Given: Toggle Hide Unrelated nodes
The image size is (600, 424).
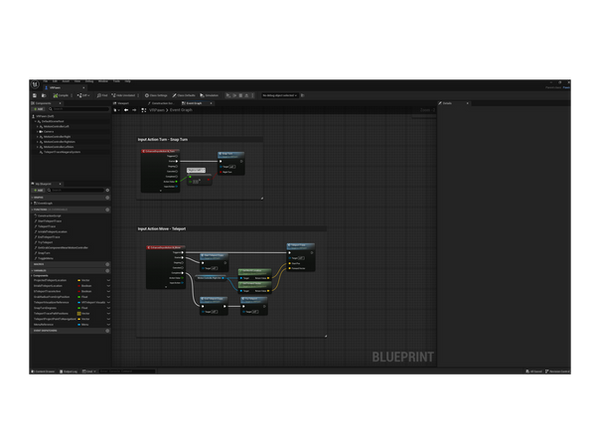Looking at the screenshot, I should [x=123, y=95].
